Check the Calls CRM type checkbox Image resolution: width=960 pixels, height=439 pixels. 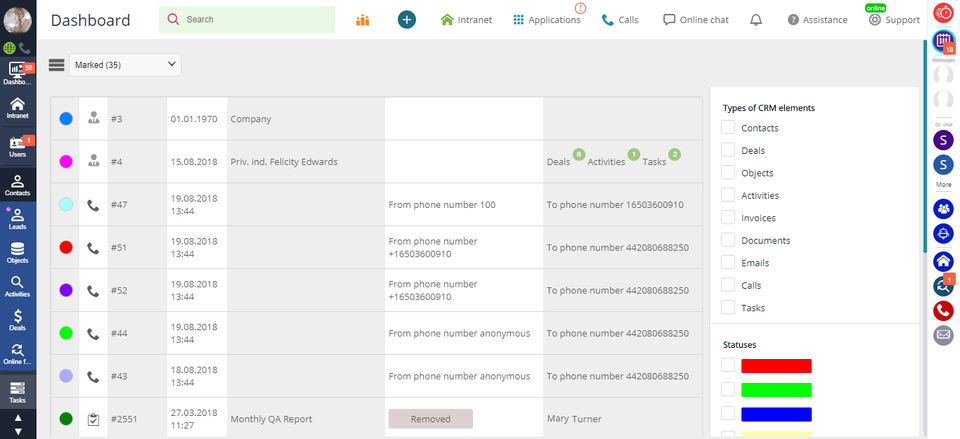click(x=728, y=285)
